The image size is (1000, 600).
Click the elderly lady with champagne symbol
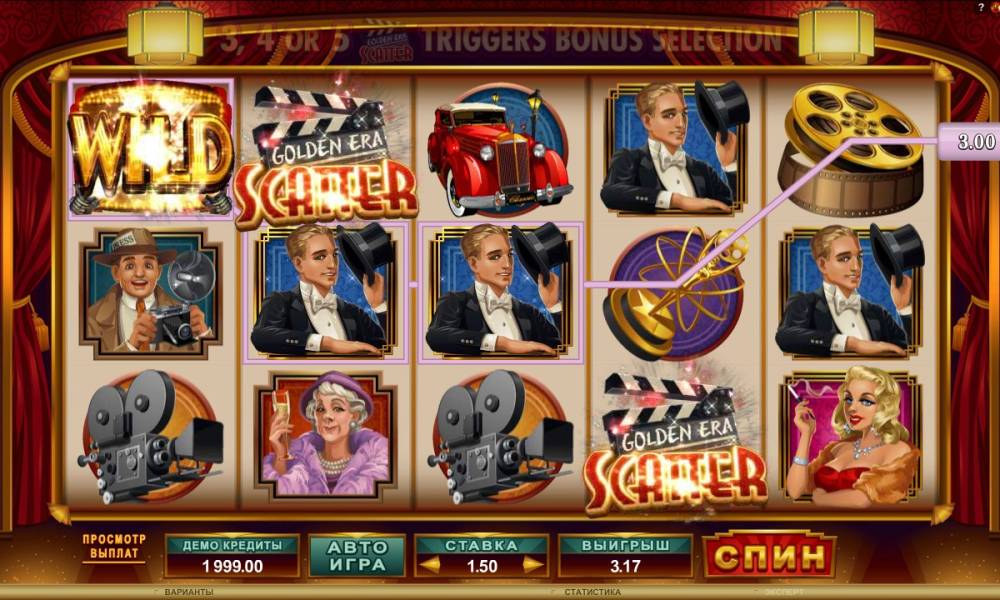point(326,435)
